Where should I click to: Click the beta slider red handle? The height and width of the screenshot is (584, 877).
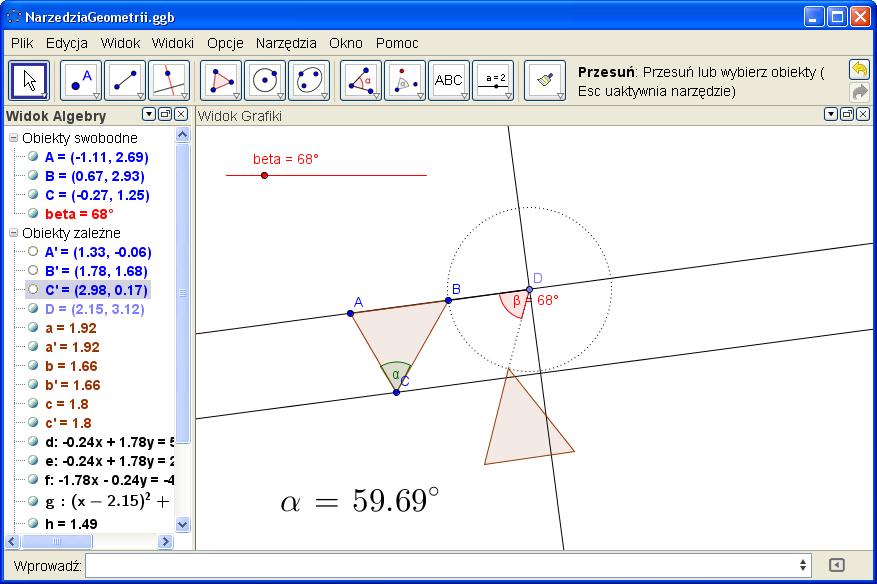point(265,176)
